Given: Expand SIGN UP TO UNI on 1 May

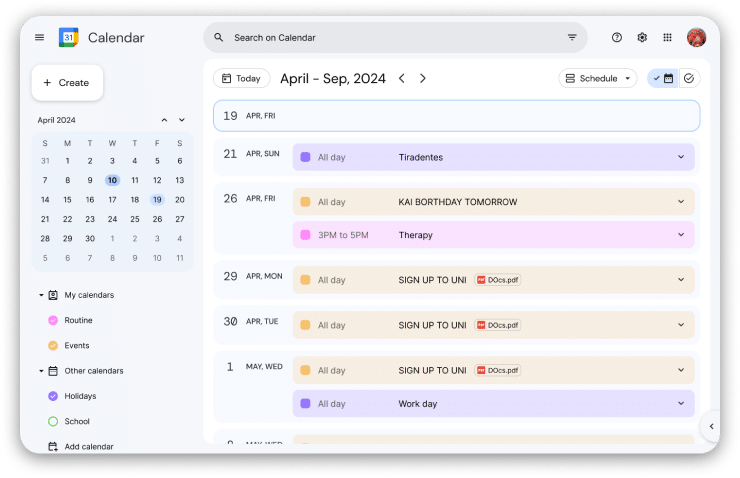Looking at the screenshot, I should (x=681, y=370).
